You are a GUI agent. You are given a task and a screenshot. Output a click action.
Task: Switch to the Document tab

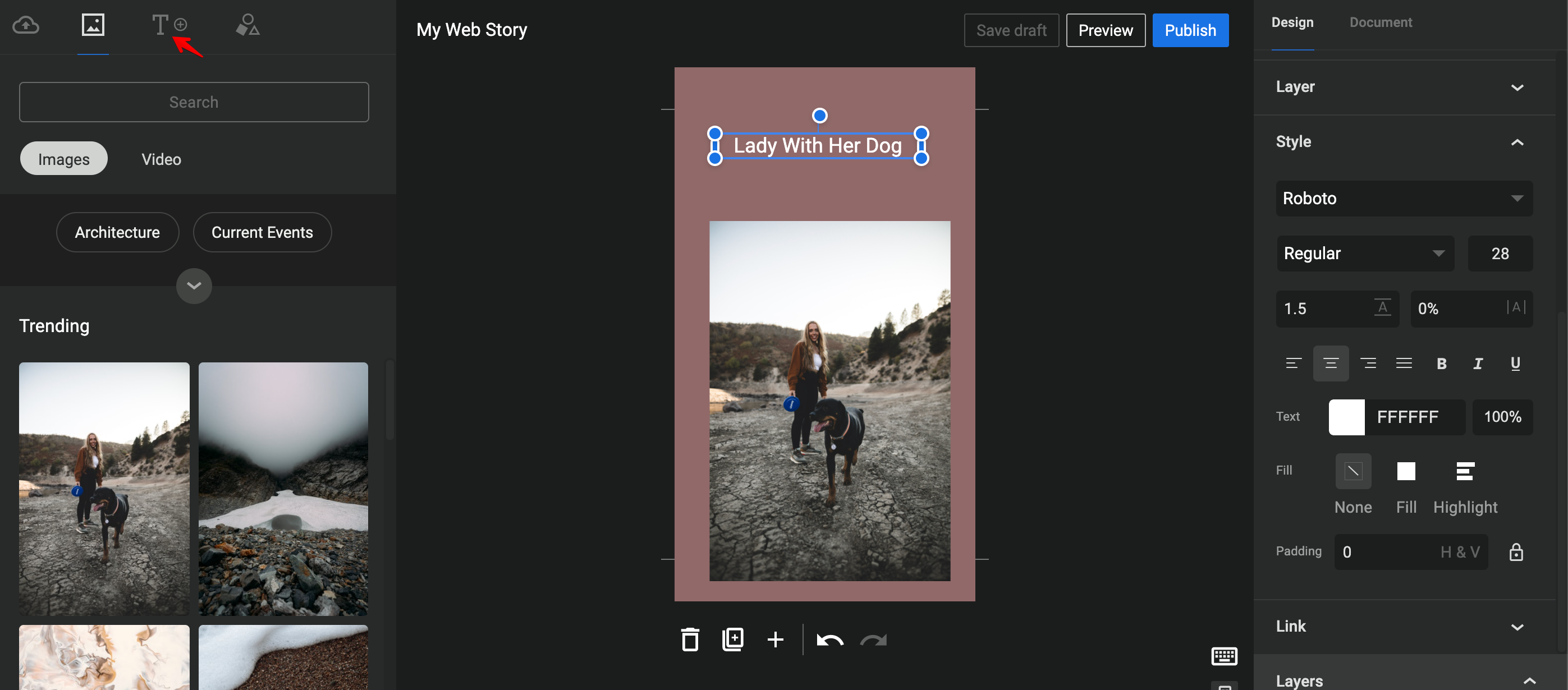click(x=1381, y=22)
